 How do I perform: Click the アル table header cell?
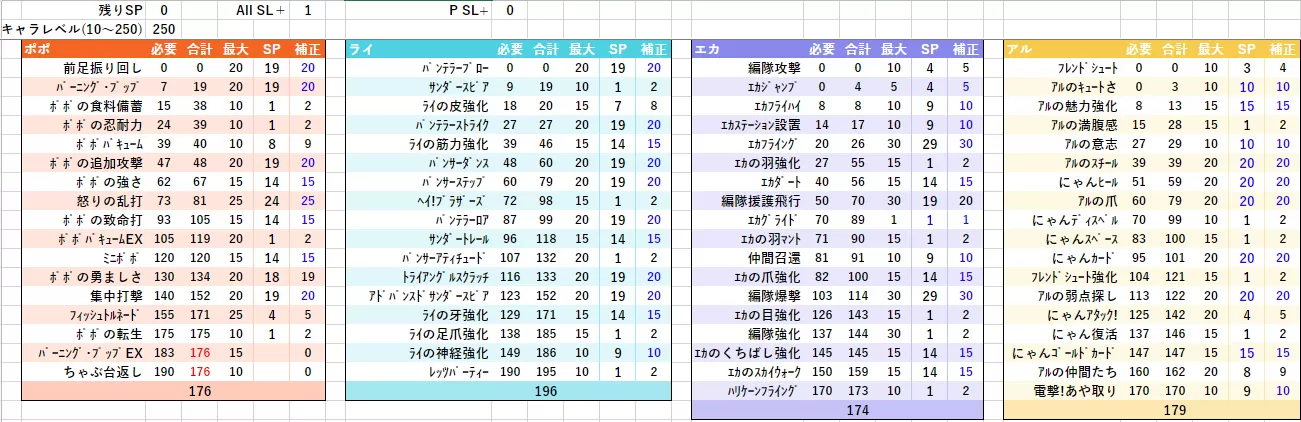point(1062,48)
